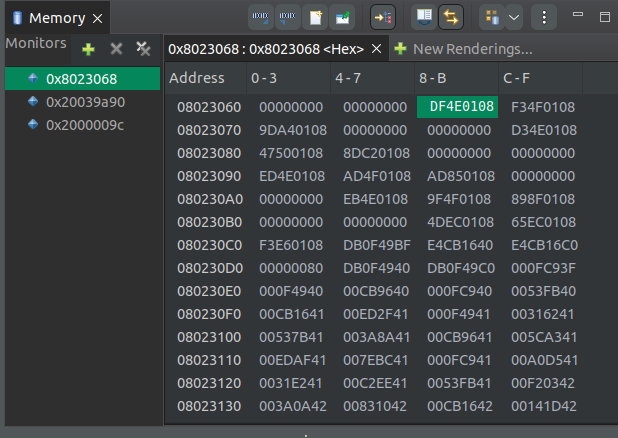Click the New Memory View icon
618x438 pixels.
click(315, 17)
